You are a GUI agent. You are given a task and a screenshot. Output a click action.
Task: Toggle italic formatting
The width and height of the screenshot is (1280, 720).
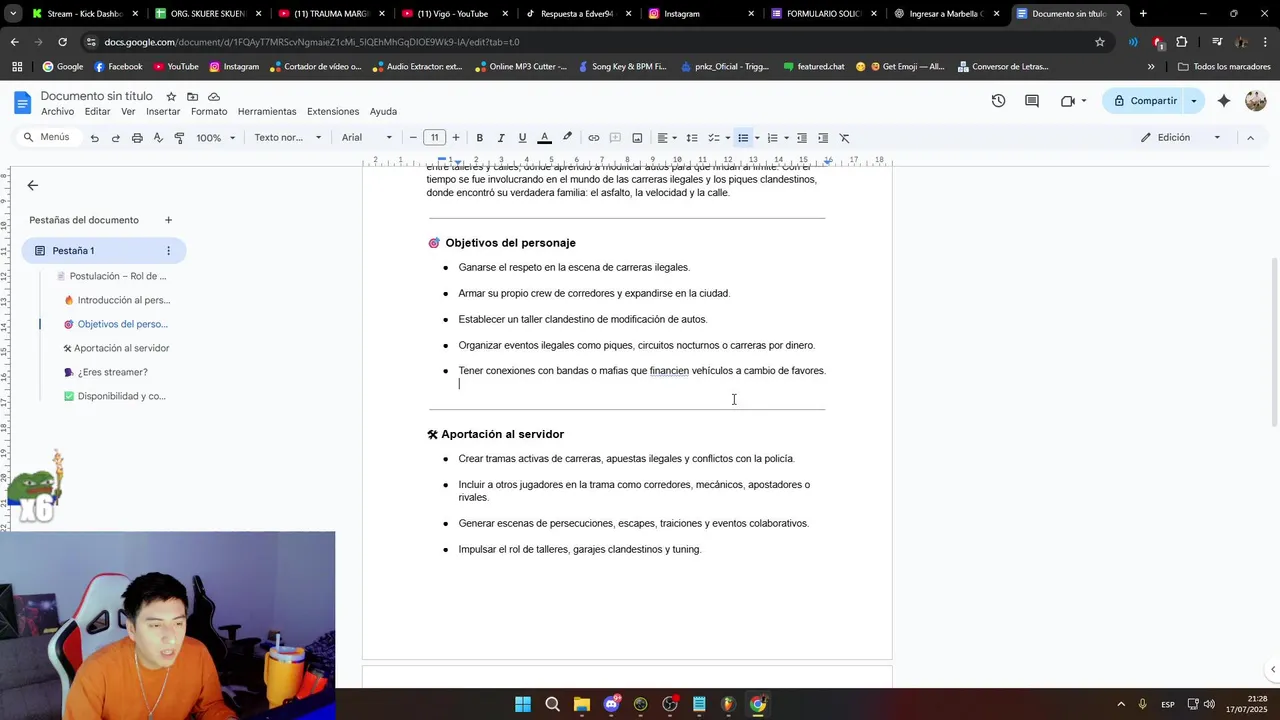(500, 138)
